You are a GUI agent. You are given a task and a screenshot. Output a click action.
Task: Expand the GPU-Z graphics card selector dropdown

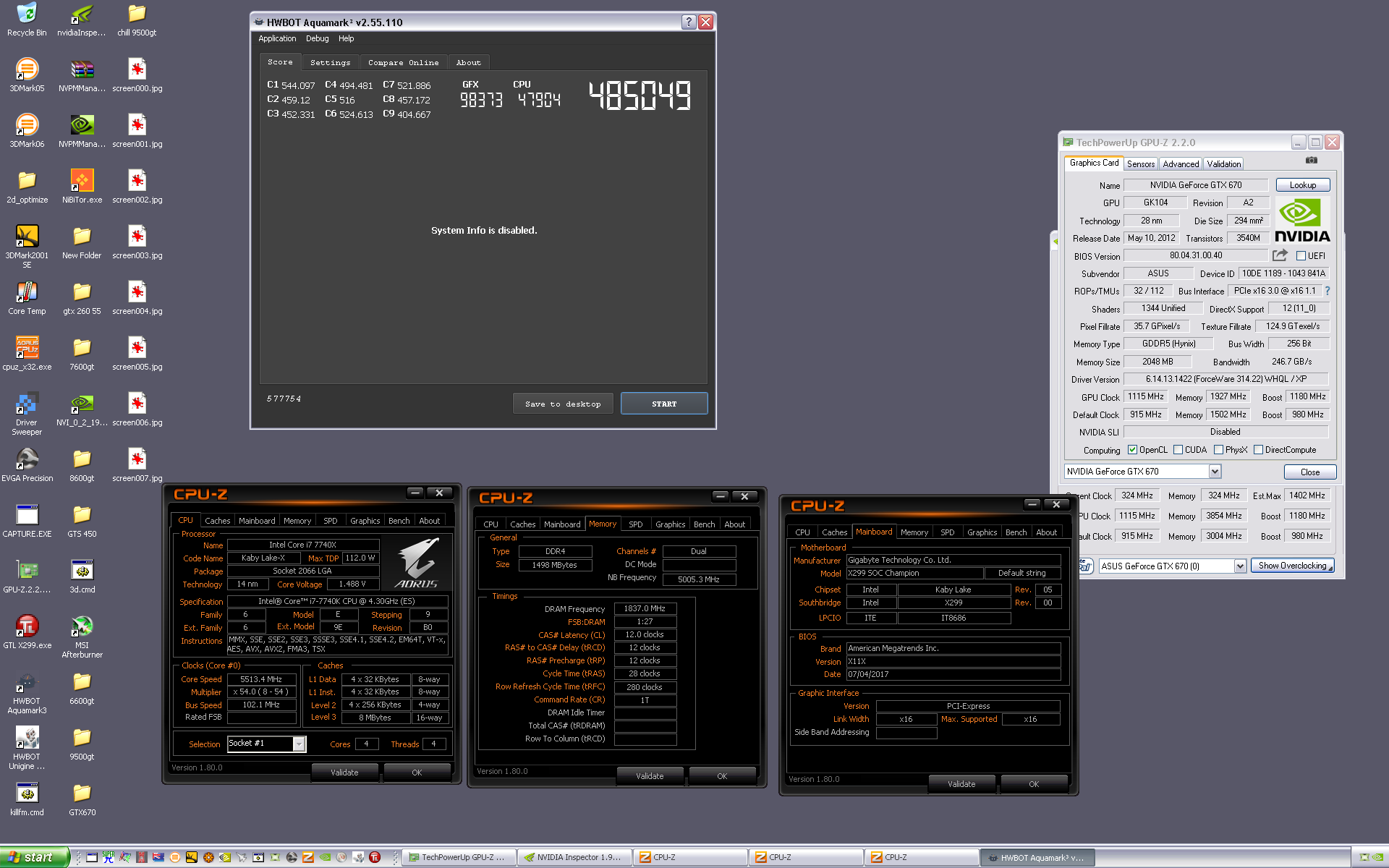pos(1215,472)
